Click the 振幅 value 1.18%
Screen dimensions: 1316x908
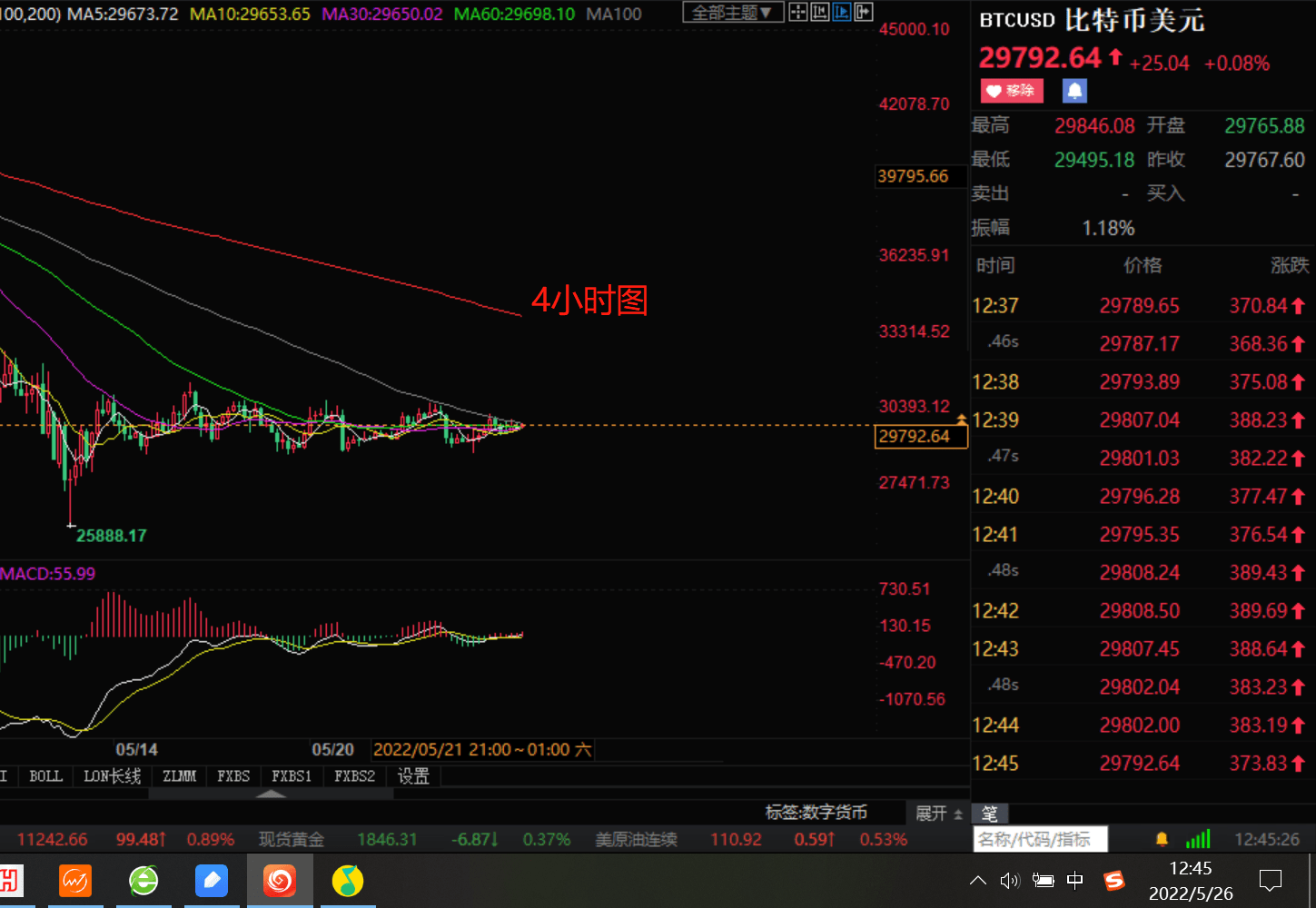point(1108,228)
